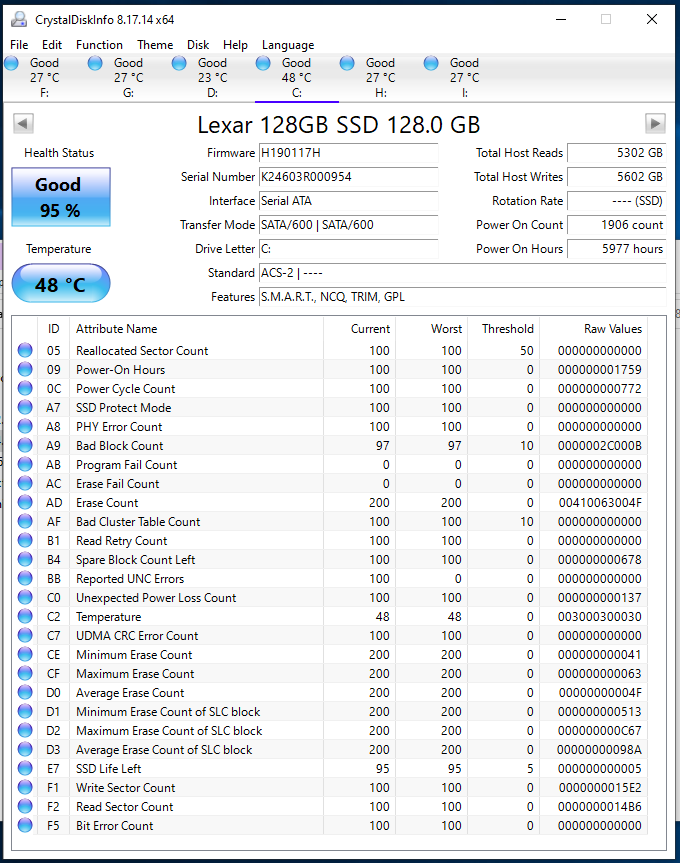Click status orb for Reallocated Sector Count

25,350
